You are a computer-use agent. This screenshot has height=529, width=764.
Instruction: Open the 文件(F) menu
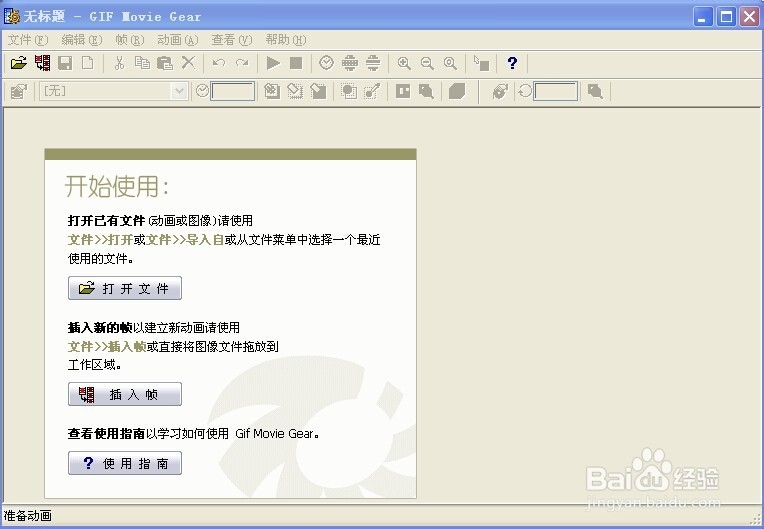28,39
